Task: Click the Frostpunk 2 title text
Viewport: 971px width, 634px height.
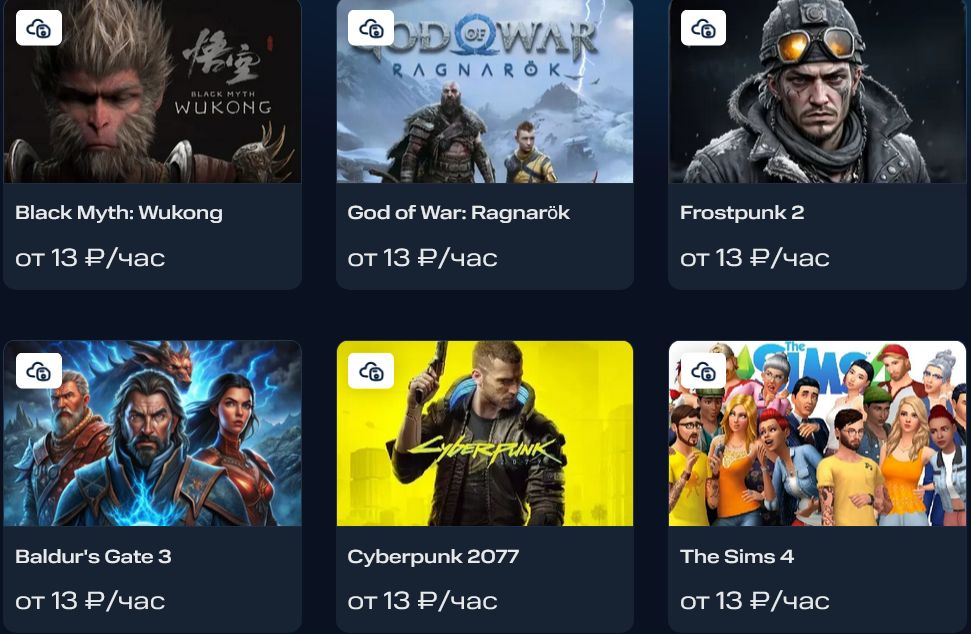Action: point(742,213)
